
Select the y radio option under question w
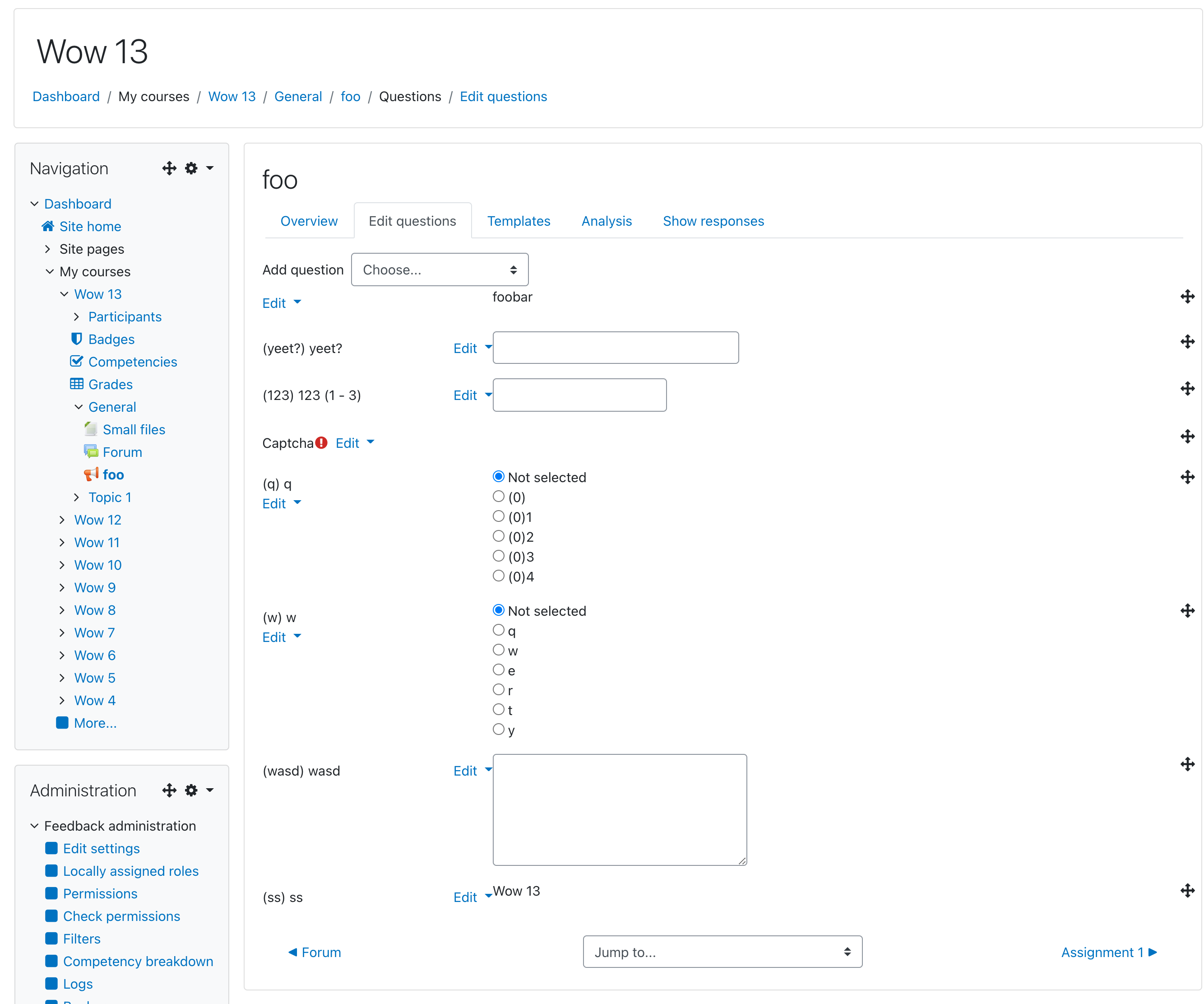(498, 730)
